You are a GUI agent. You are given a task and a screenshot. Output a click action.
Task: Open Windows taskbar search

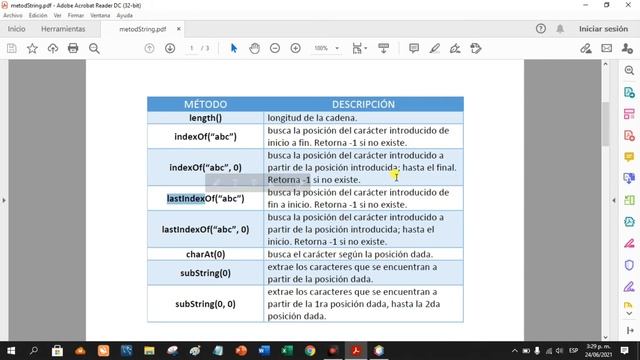click(x=34, y=351)
